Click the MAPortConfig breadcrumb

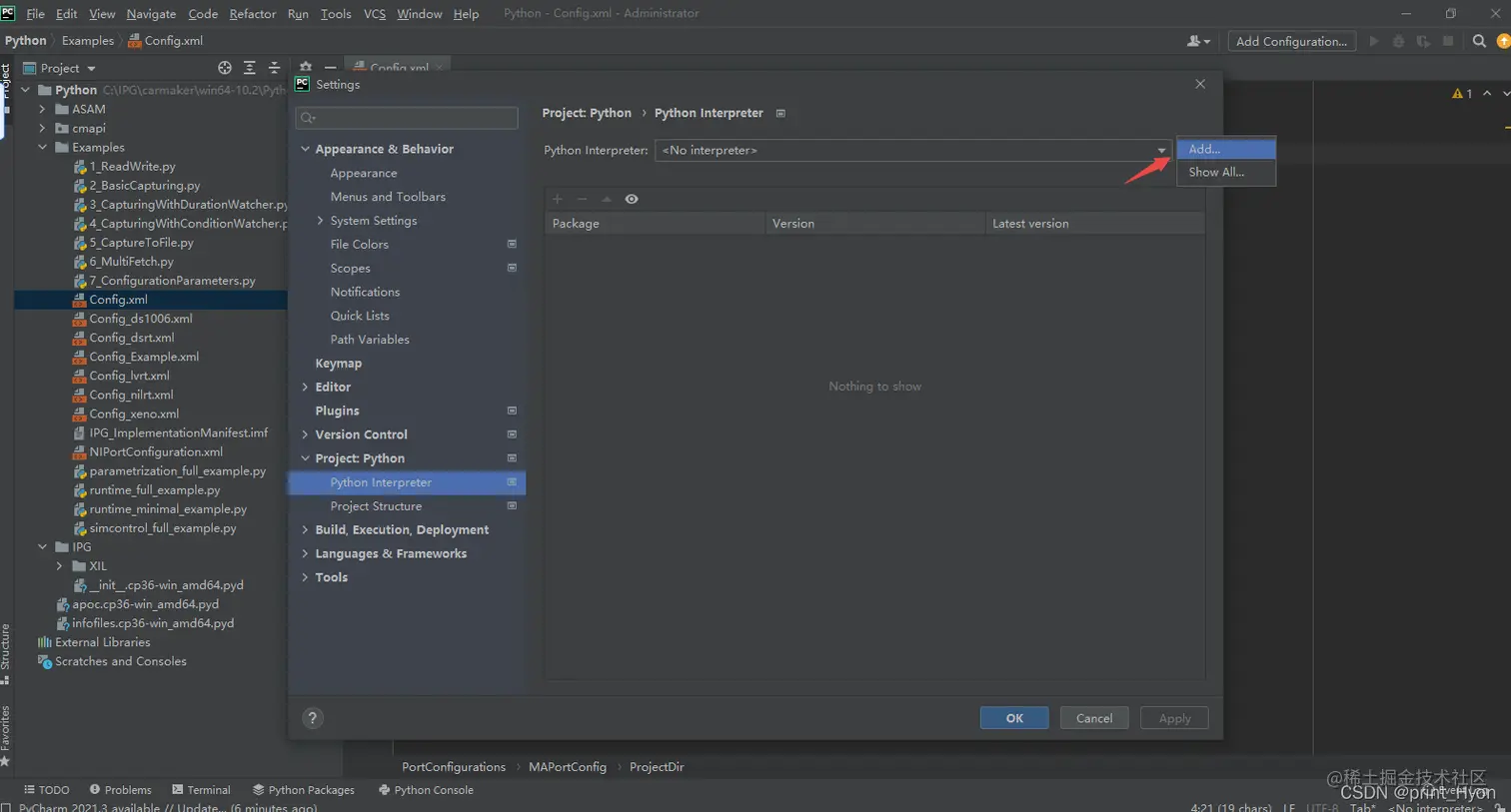(x=568, y=767)
